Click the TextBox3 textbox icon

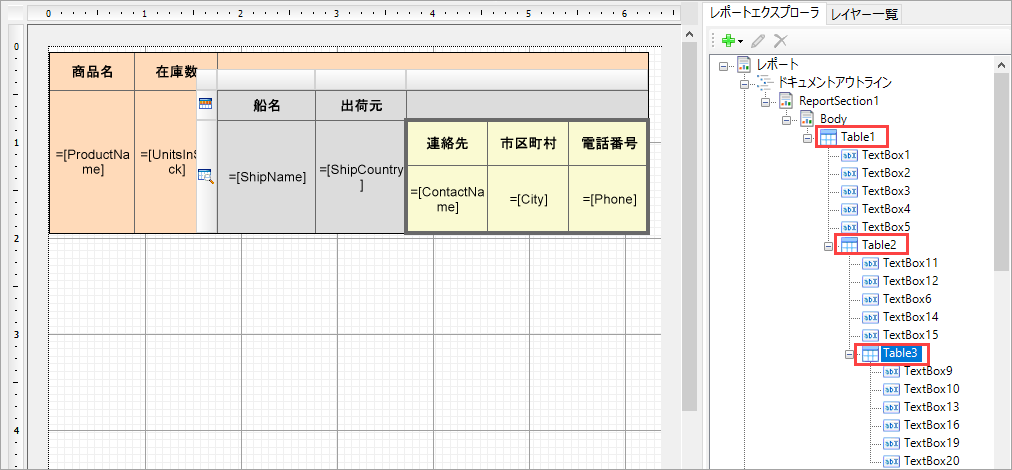(x=850, y=191)
